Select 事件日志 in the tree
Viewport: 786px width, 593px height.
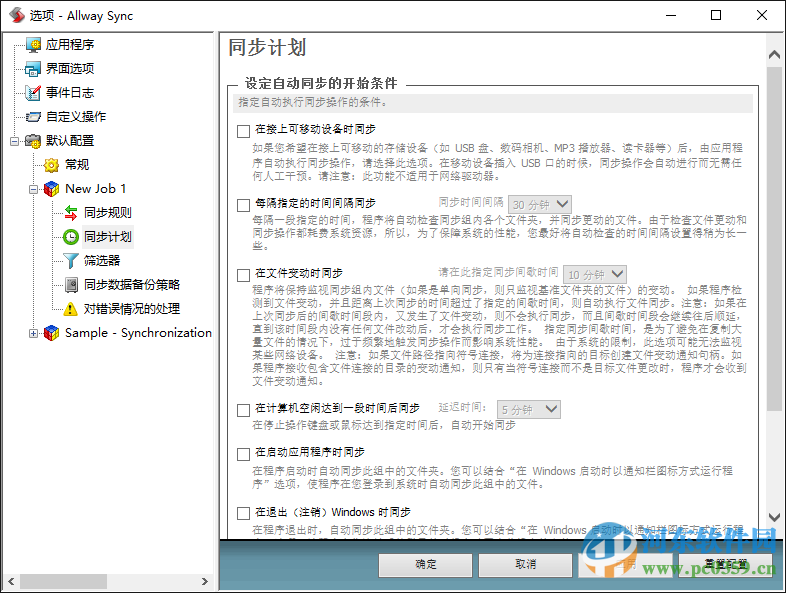(x=70, y=93)
